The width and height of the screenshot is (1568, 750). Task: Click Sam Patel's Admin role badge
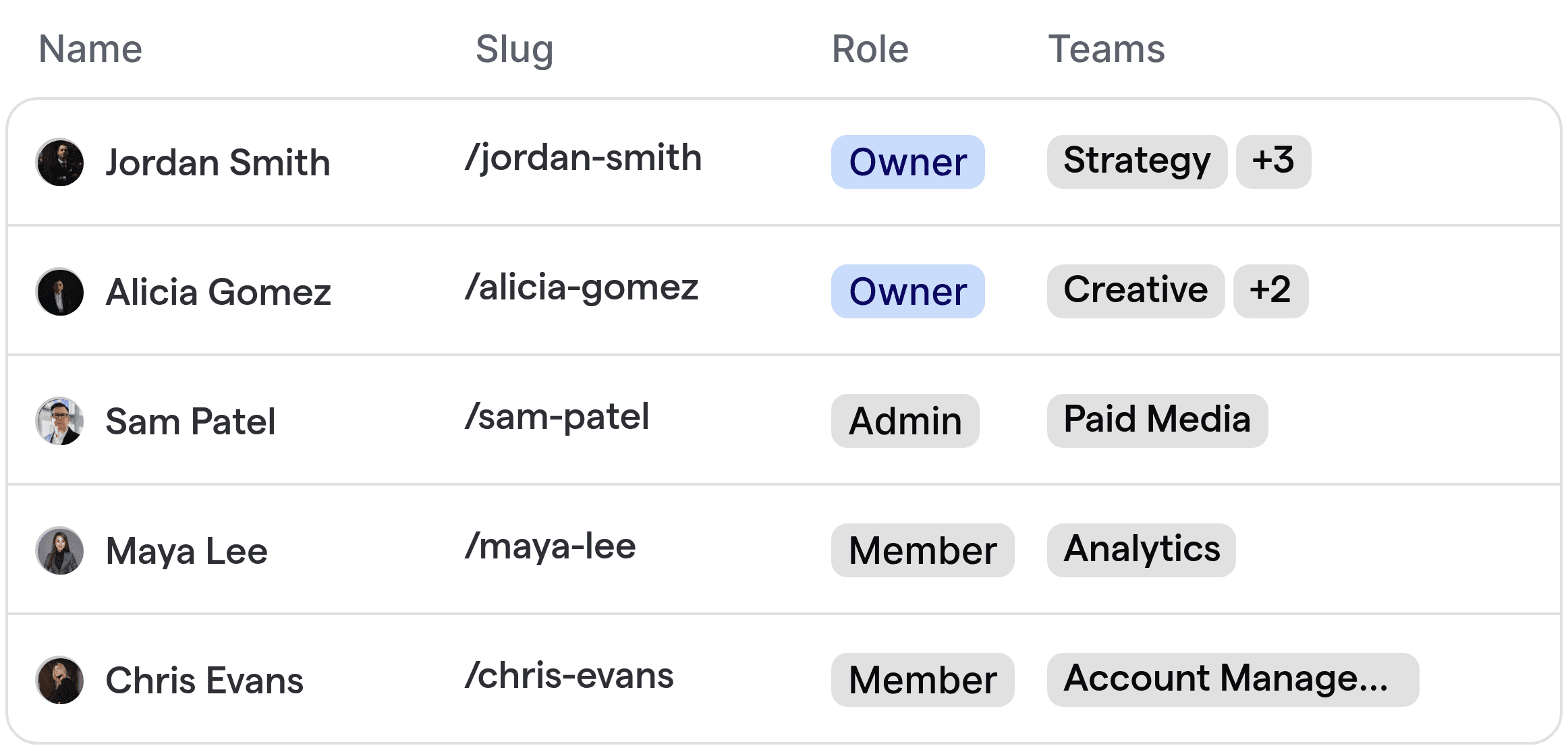(905, 421)
